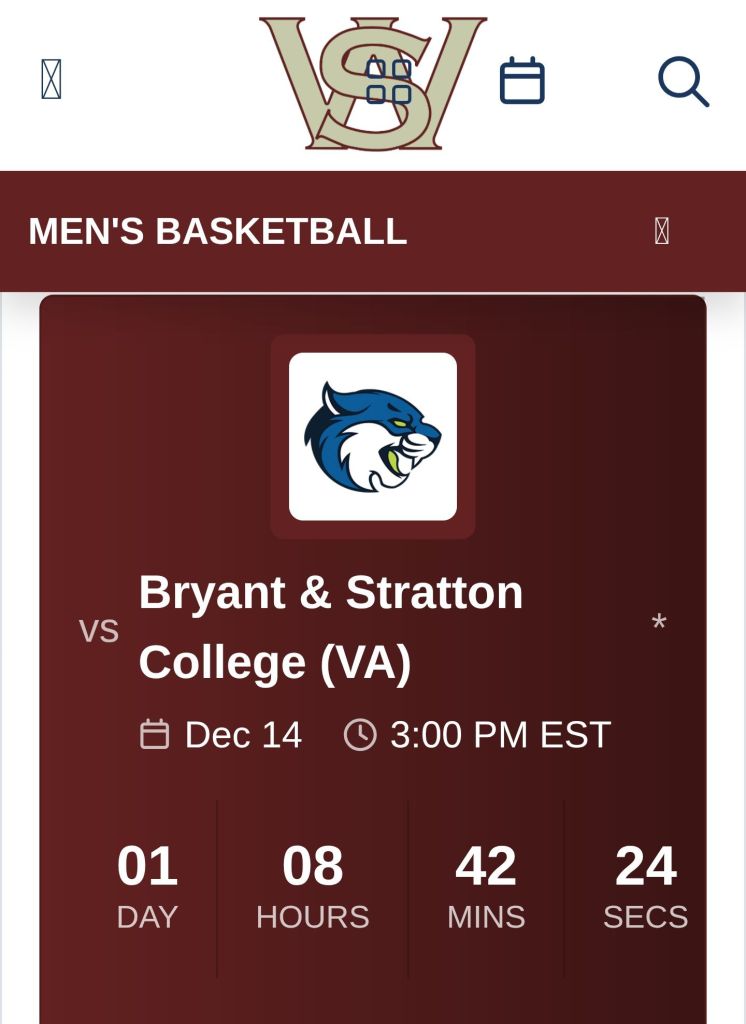Select the Dec 14 date text

[x=243, y=735]
